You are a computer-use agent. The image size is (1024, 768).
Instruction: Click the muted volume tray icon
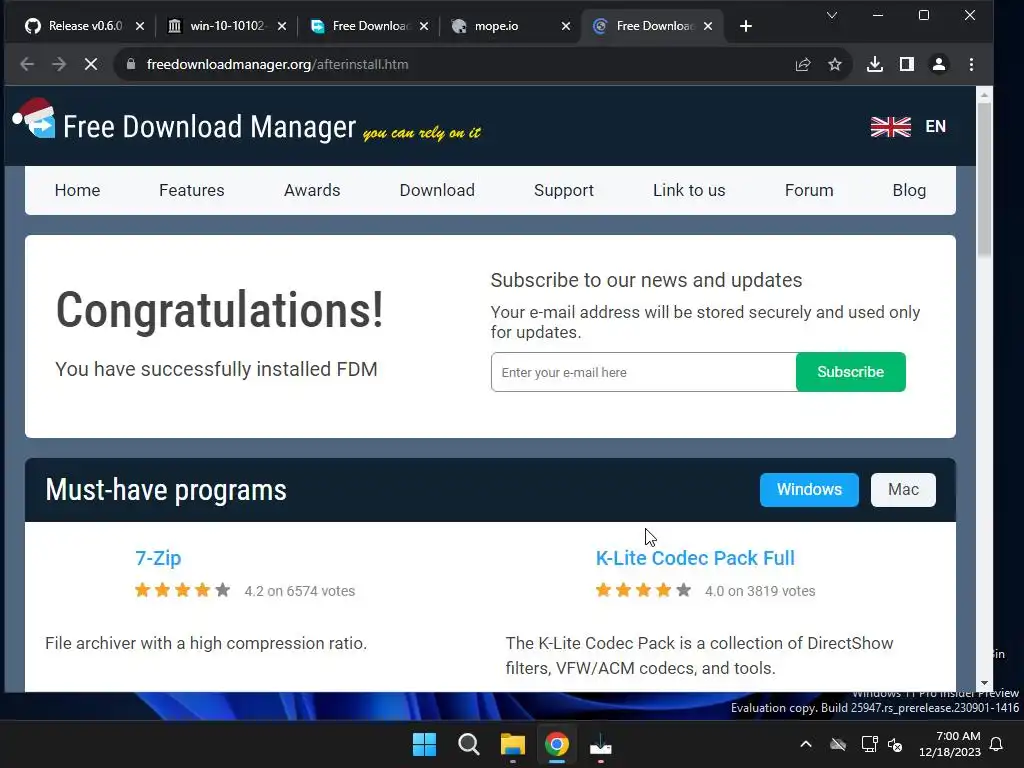pyautogui.click(x=895, y=744)
